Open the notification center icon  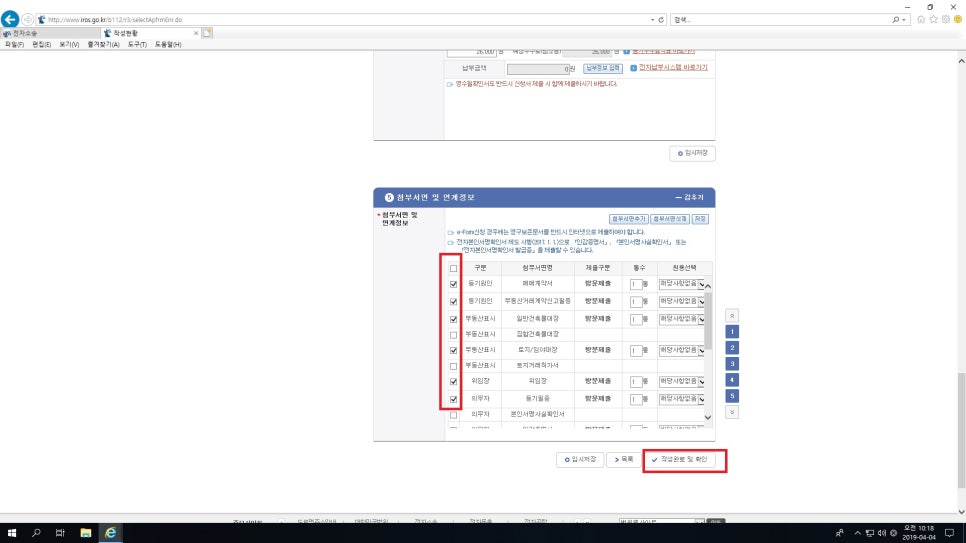(949, 533)
